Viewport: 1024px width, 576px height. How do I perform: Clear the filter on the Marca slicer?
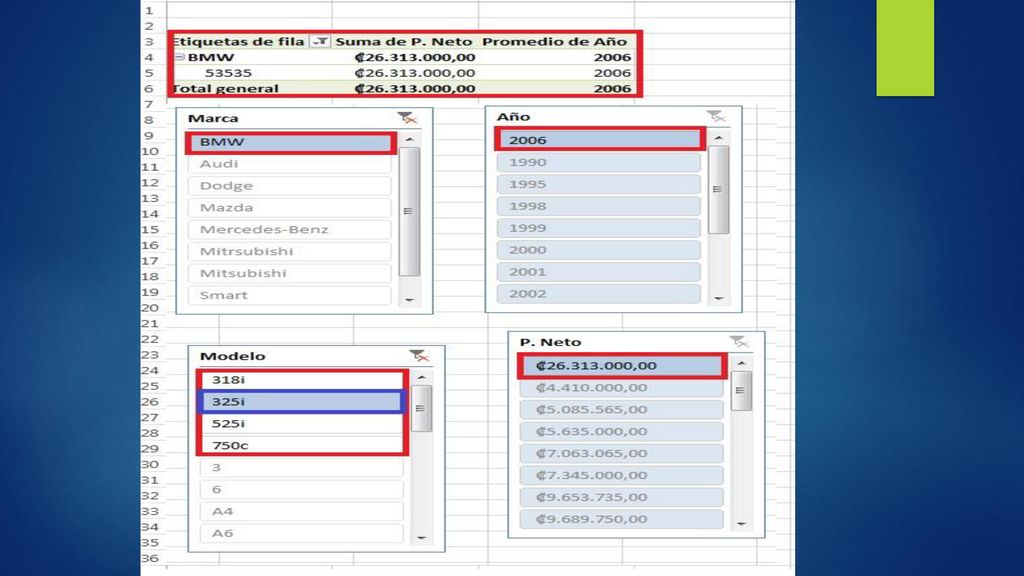point(407,118)
